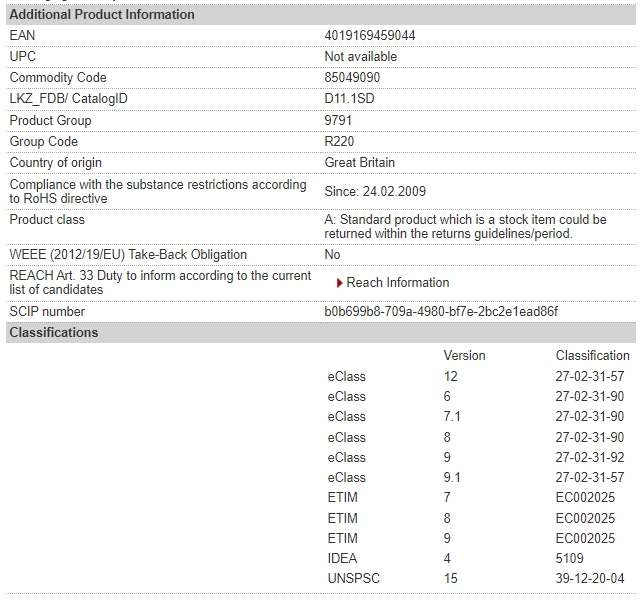Click the UNSPSC classification system name
The width and height of the screenshot is (643, 600).
coord(353,579)
